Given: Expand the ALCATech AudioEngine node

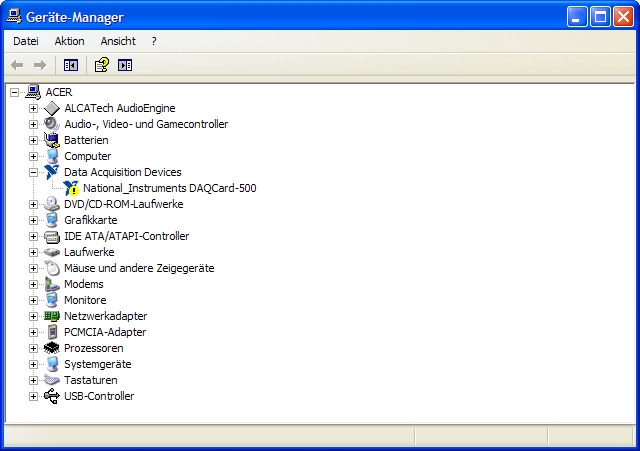Looking at the screenshot, I should click(33, 108).
